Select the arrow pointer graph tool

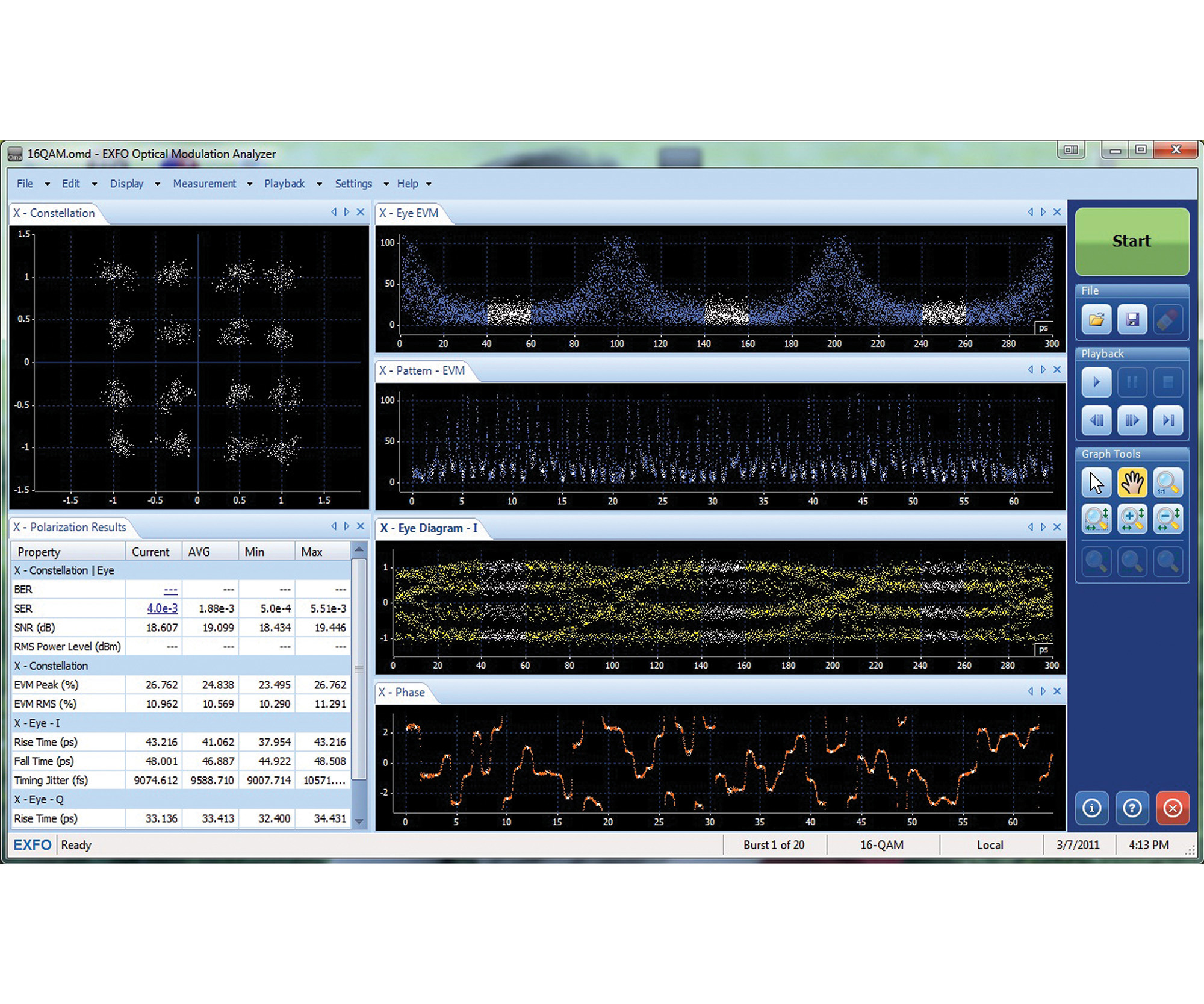[1096, 482]
